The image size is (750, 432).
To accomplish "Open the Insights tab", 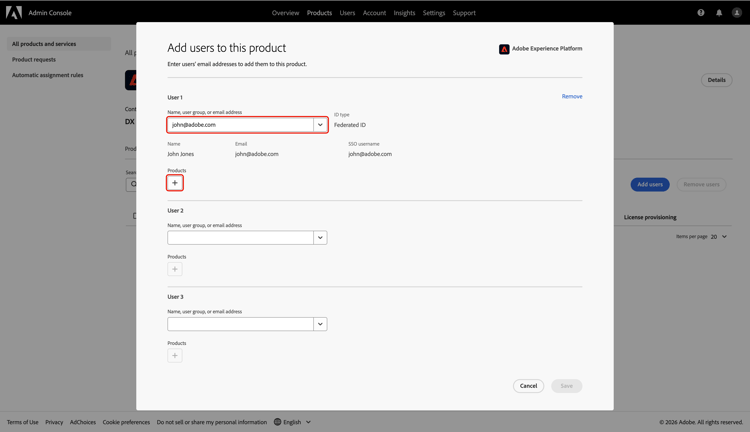I will (x=404, y=13).
